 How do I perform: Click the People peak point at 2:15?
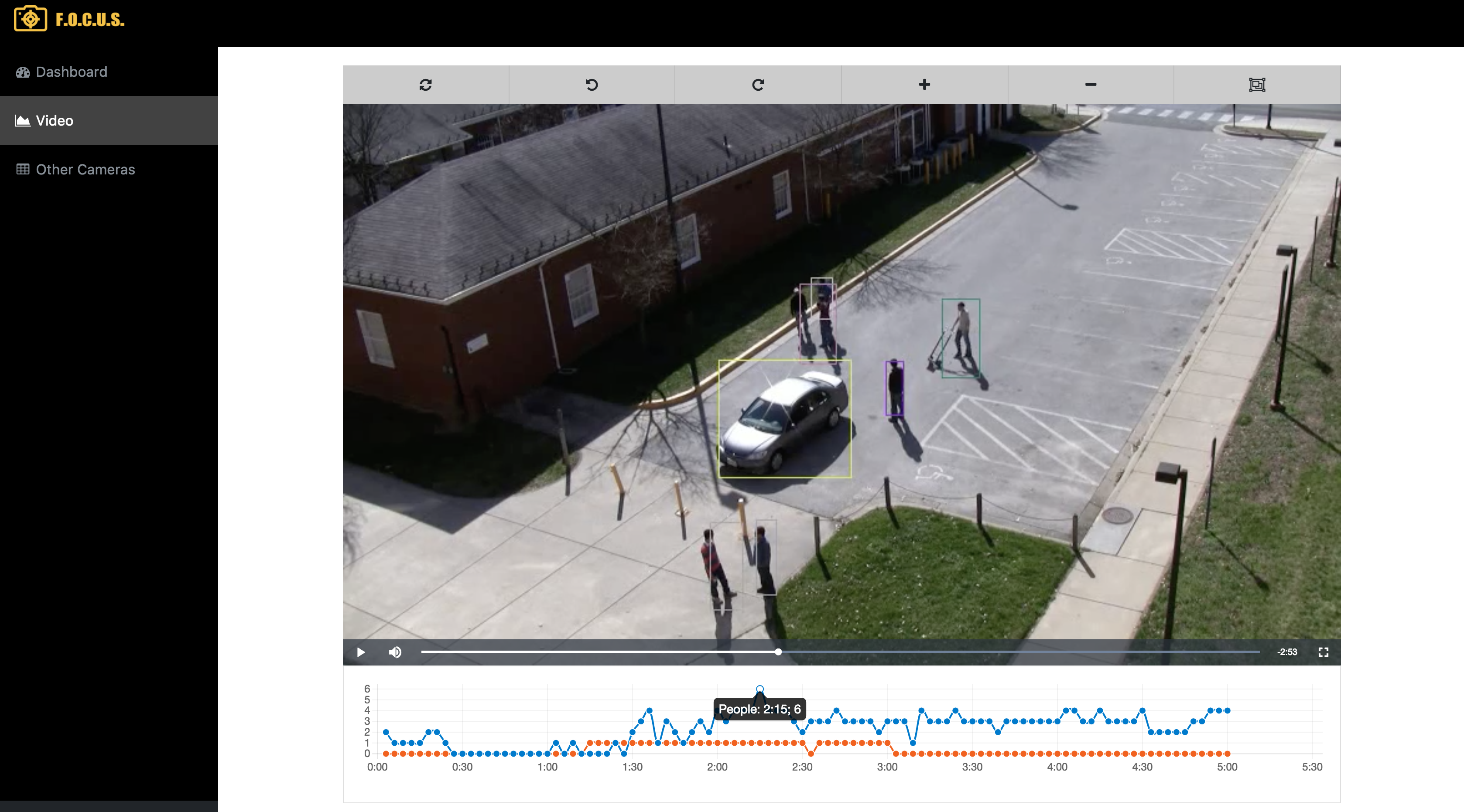(760, 689)
